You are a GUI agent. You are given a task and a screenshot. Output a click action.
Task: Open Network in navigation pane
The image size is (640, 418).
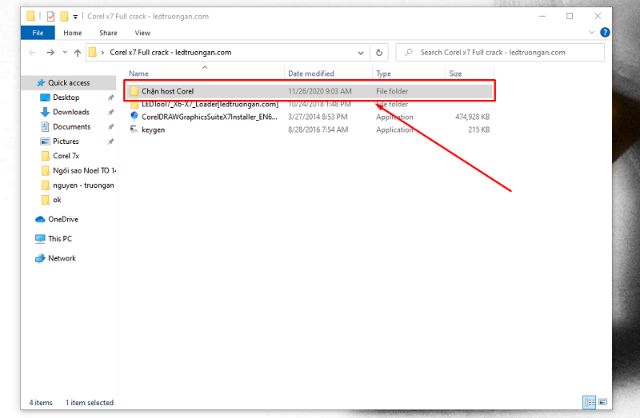[62, 258]
